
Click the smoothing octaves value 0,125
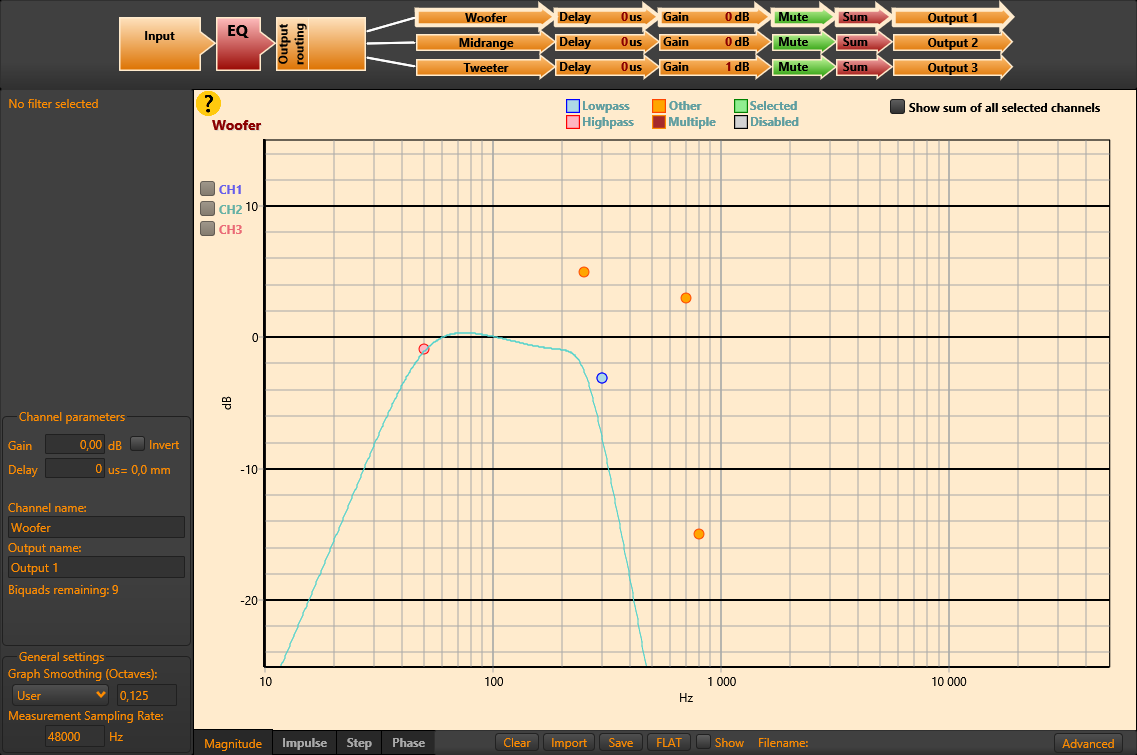pos(146,695)
